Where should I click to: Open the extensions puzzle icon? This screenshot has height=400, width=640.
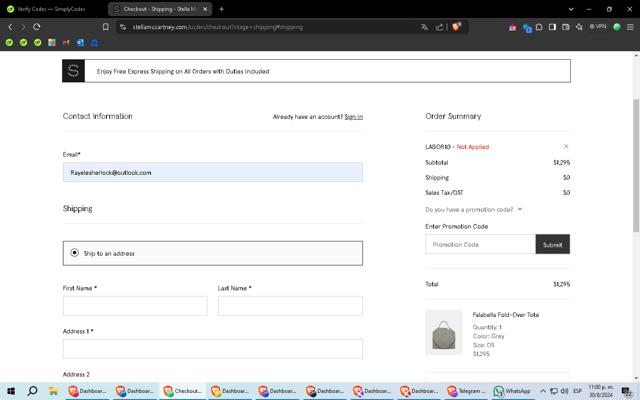click(539, 27)
